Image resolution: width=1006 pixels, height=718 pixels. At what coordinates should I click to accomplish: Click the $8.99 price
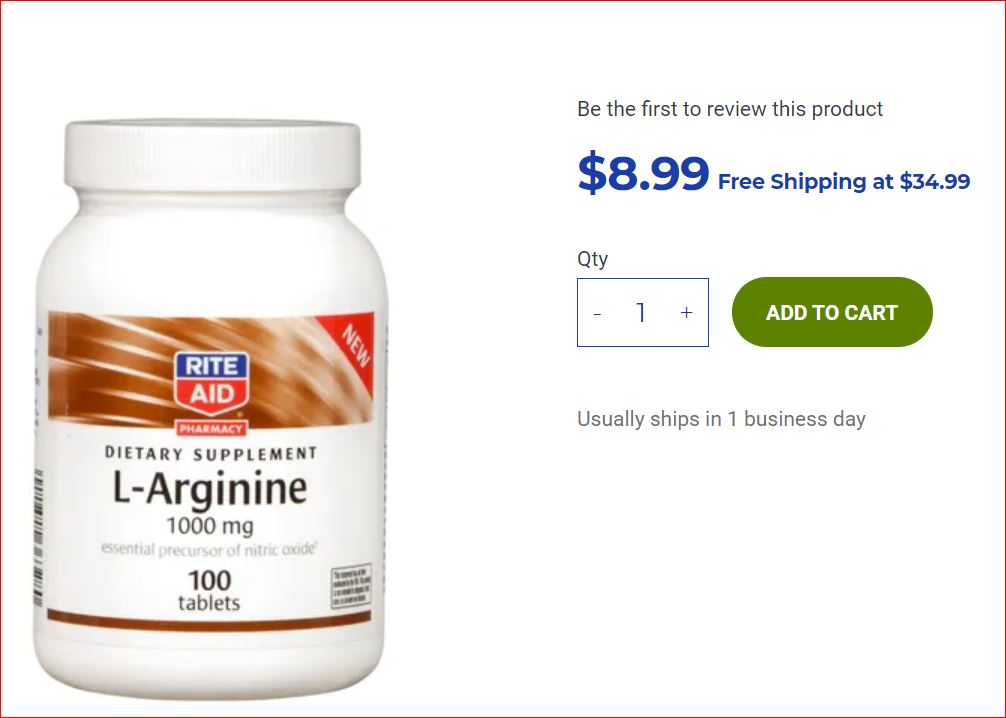coord(644,173)
